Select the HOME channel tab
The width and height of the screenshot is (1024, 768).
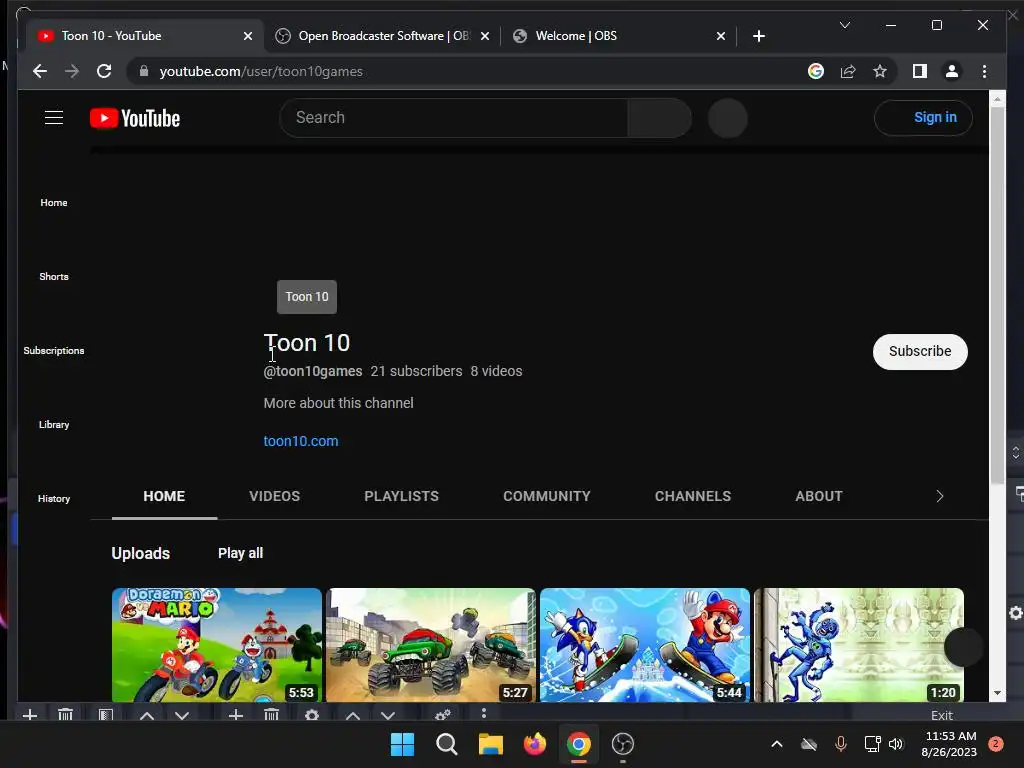click(x=164, y=496)
